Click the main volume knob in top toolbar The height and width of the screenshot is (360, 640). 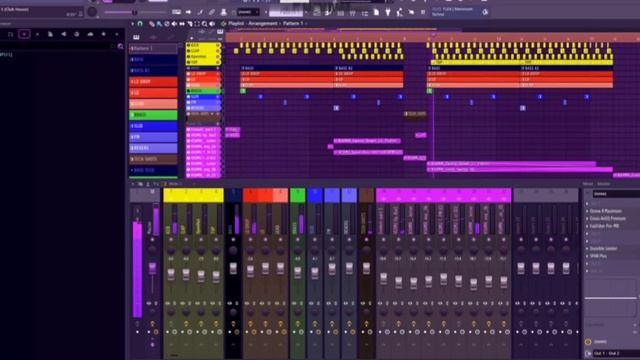92,12
